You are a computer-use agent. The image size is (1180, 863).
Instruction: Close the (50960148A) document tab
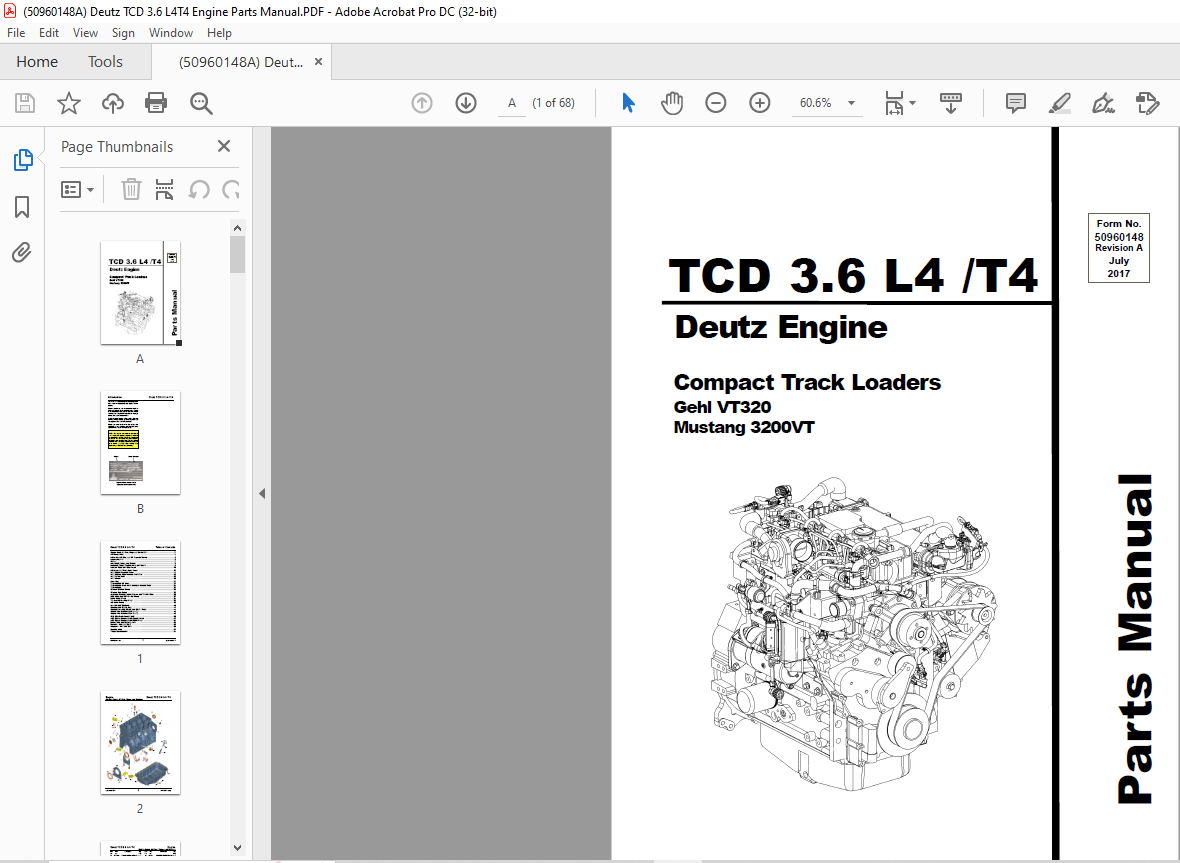[318, 62]
